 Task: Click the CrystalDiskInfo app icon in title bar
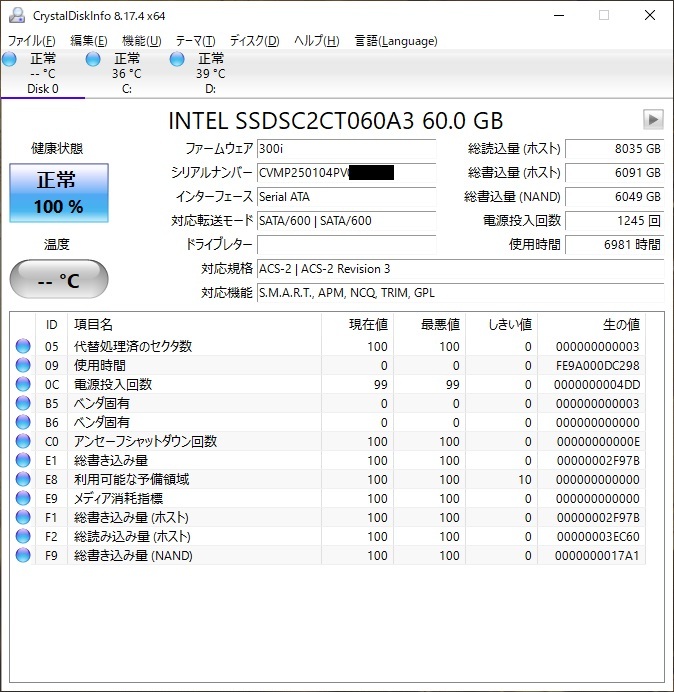point(17,15)
